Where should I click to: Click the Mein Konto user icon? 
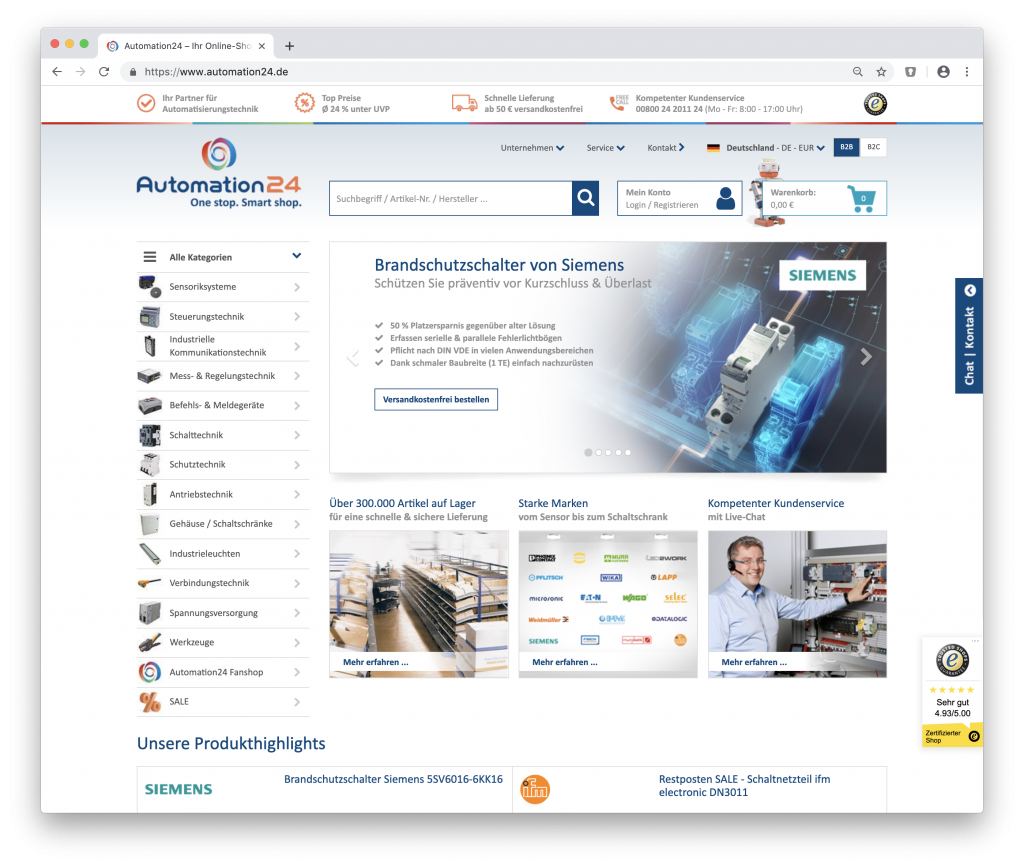click(725, 198)
